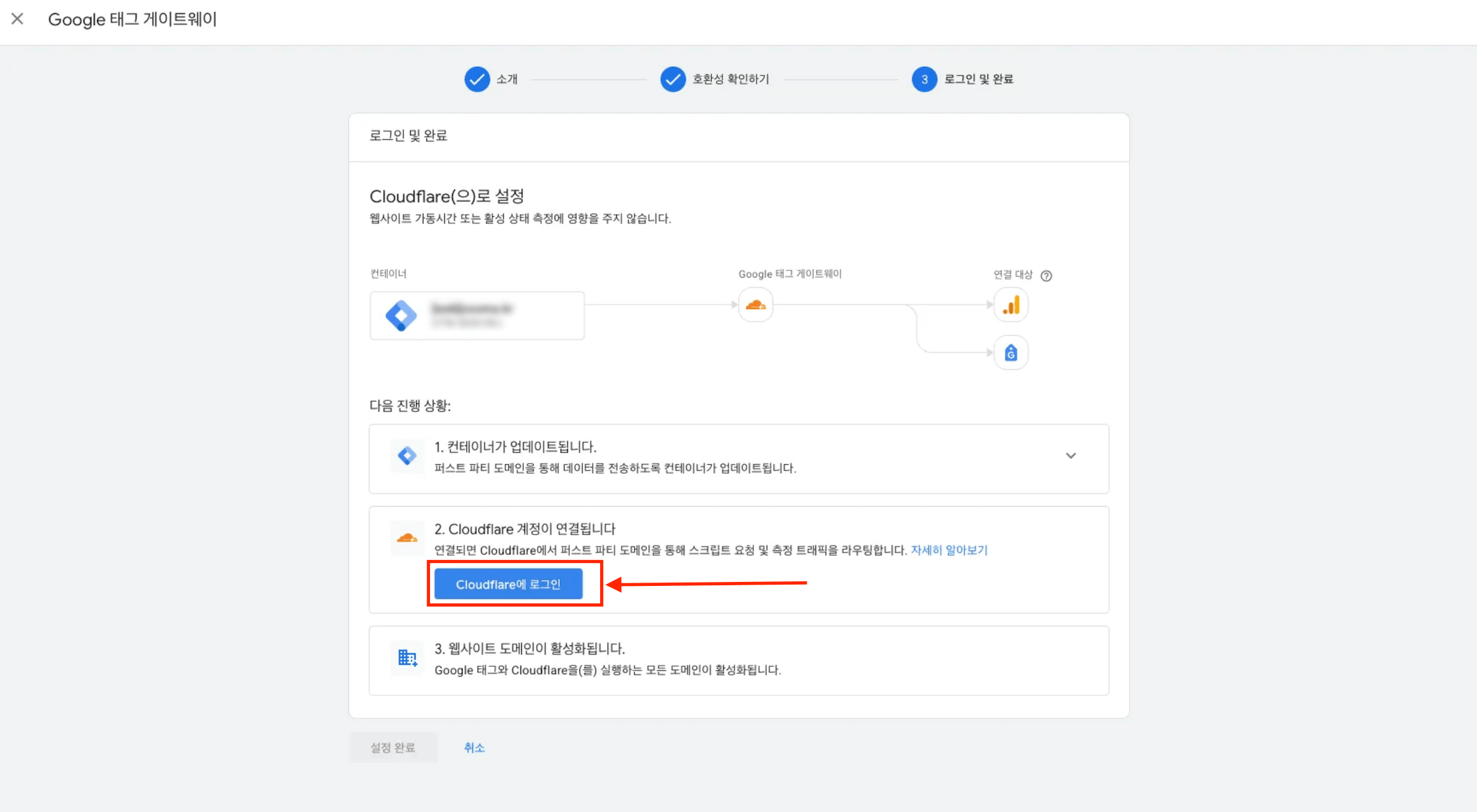Click the Cloudflare gateway icon in the diagram

[x=756, y=305]
